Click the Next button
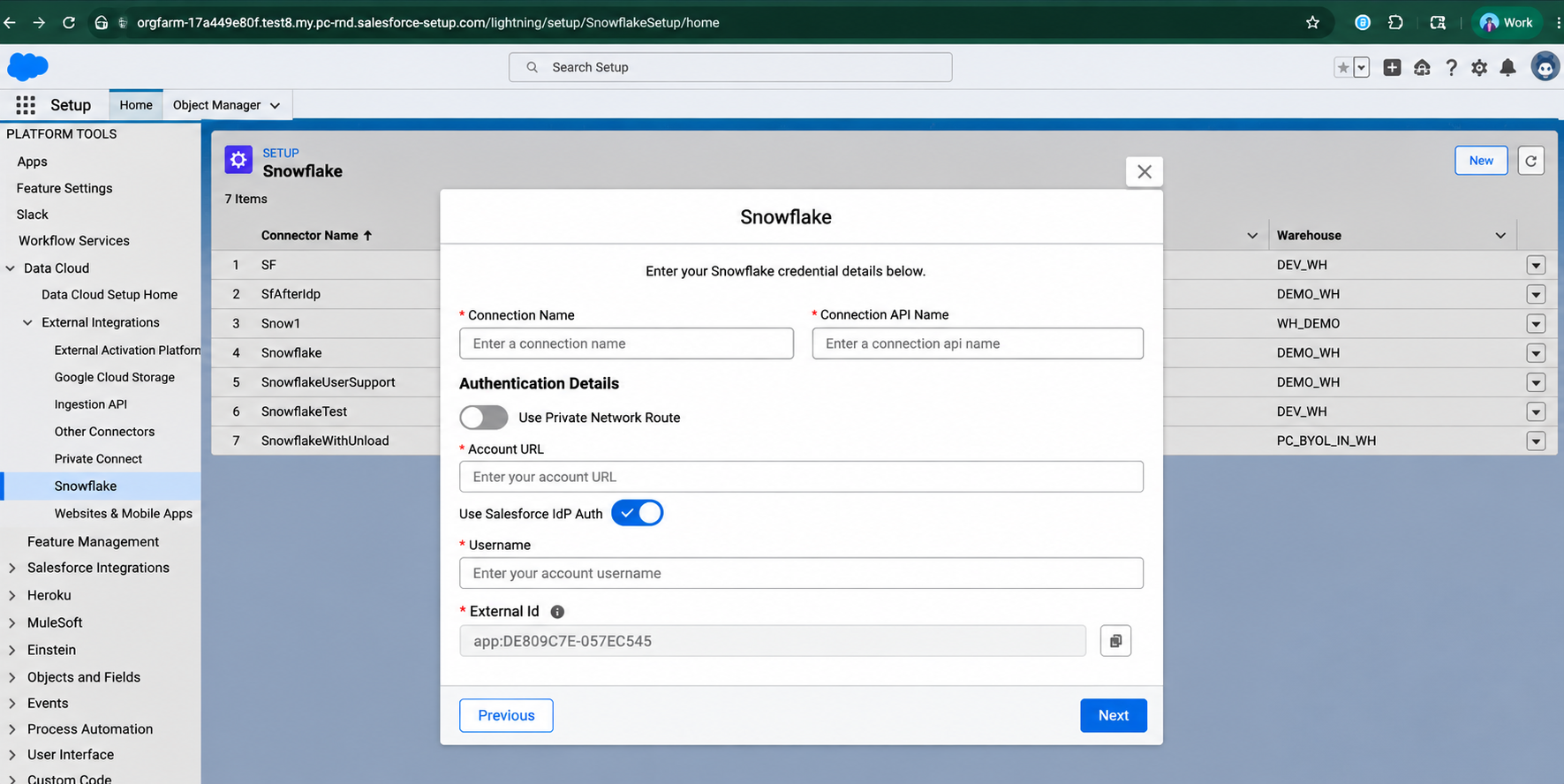 pyautogui.click(x=1114, y=716)
